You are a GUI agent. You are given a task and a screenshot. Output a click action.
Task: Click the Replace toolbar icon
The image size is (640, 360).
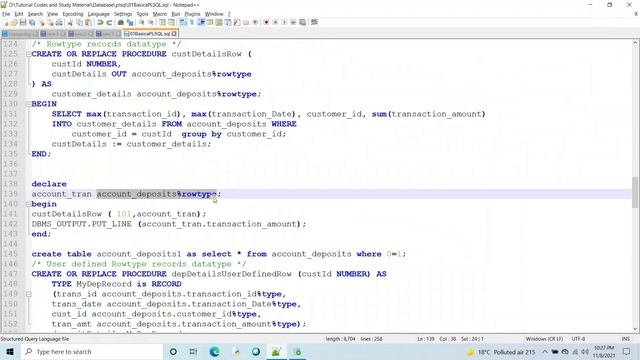130,22
